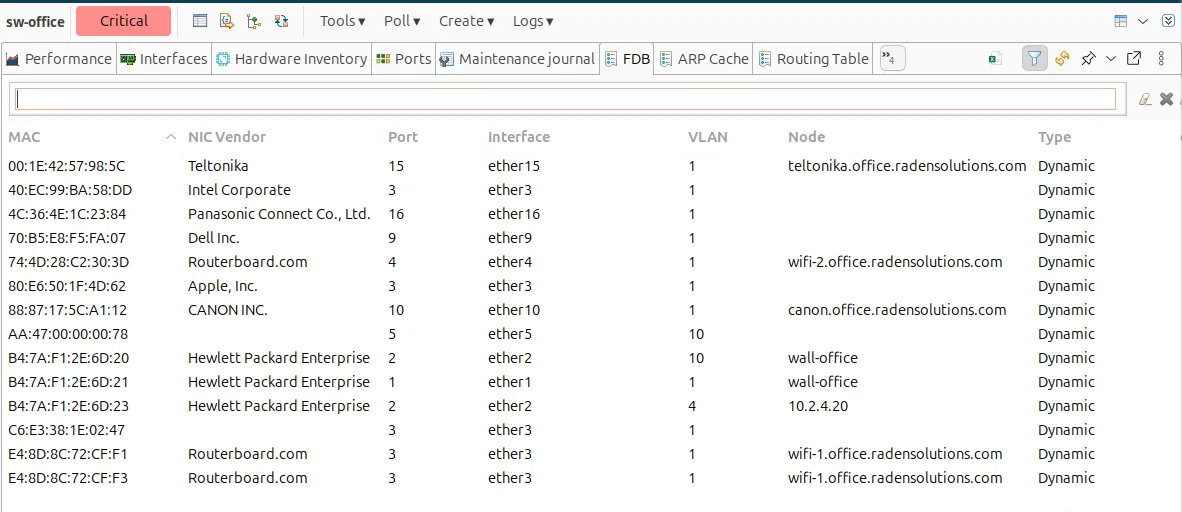The width and height of the screenshot is (1182, 512).
Task: Click the ether16 interface cell
Action: (x=514, y=214)
